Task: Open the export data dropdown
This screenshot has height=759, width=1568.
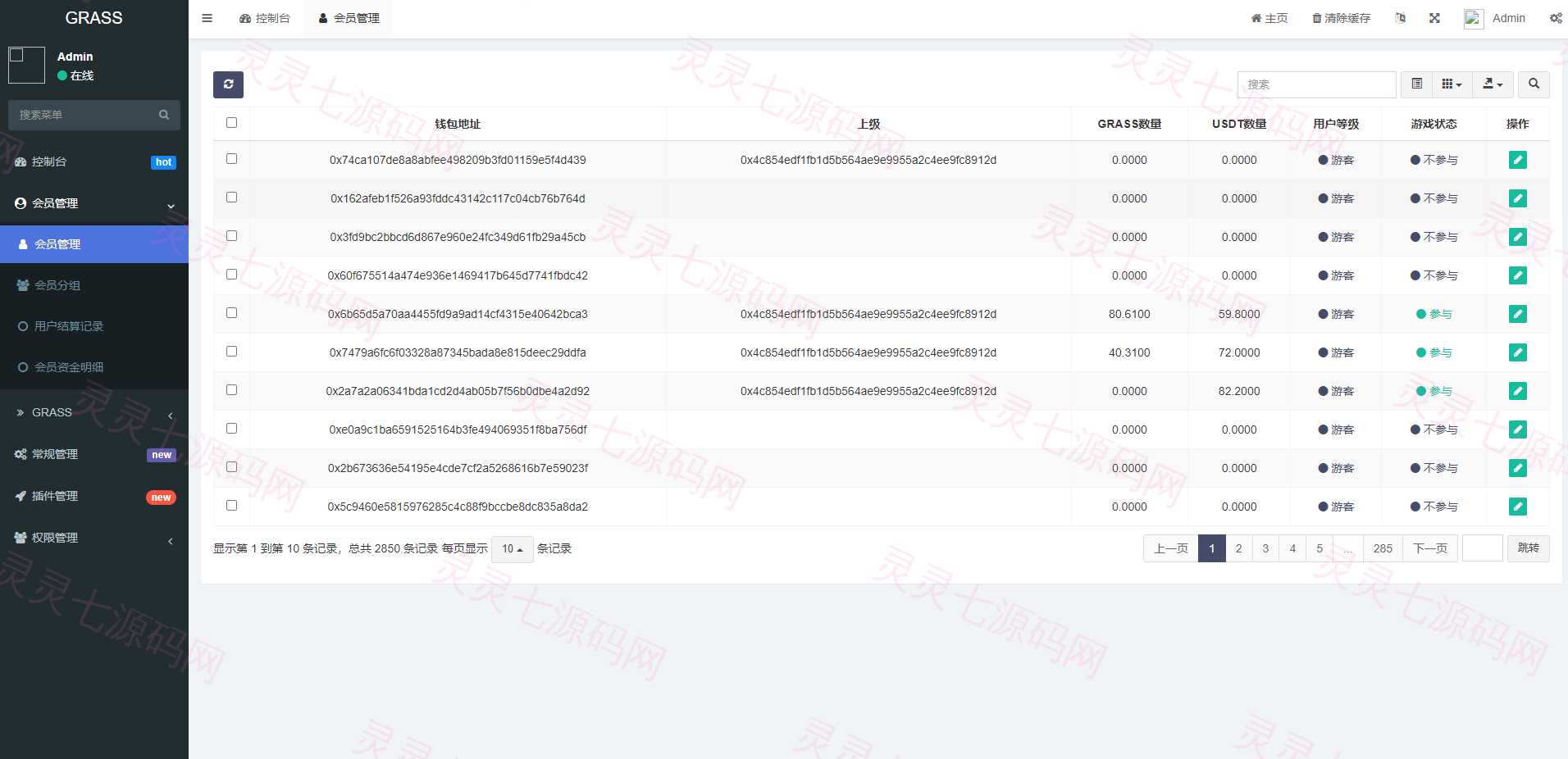Action: 1493,84
